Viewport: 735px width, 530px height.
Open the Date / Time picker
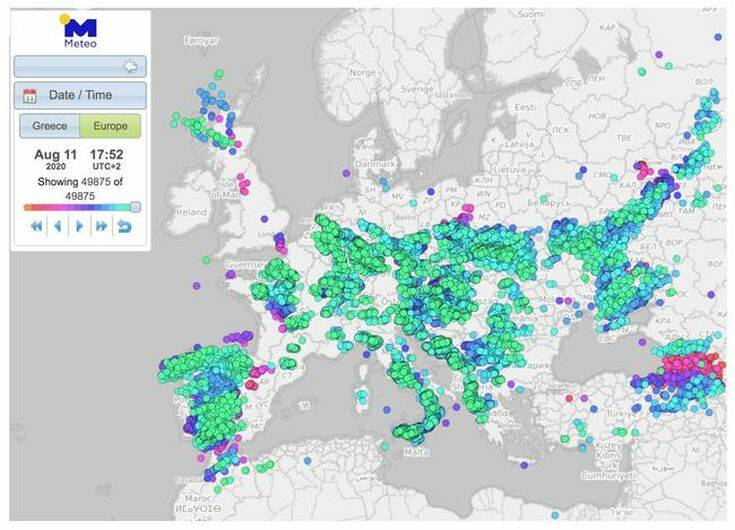point(80,96)
